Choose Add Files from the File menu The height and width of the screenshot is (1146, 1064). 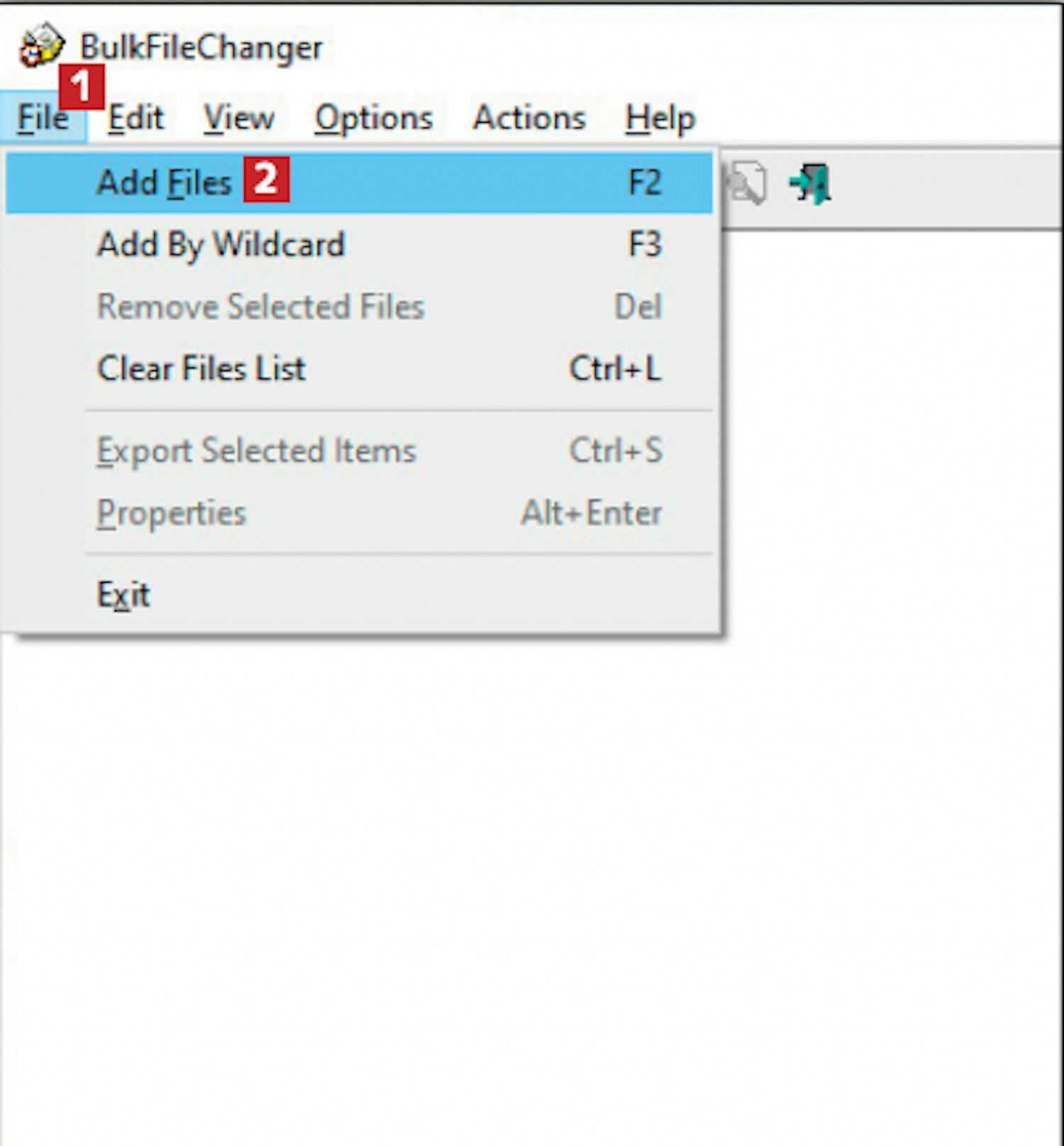(x=359, y=182)
